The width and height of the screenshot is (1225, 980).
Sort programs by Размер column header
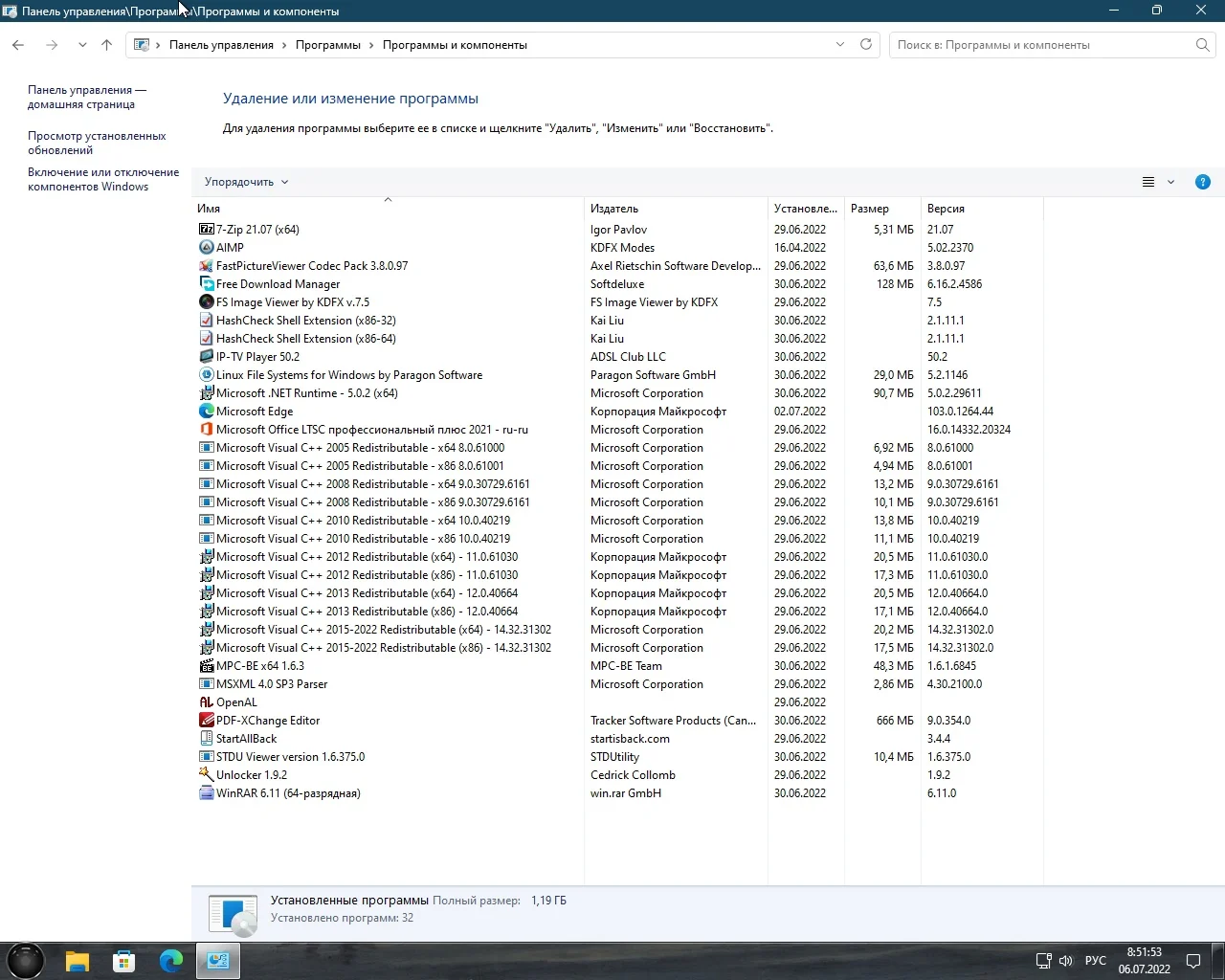870,209
